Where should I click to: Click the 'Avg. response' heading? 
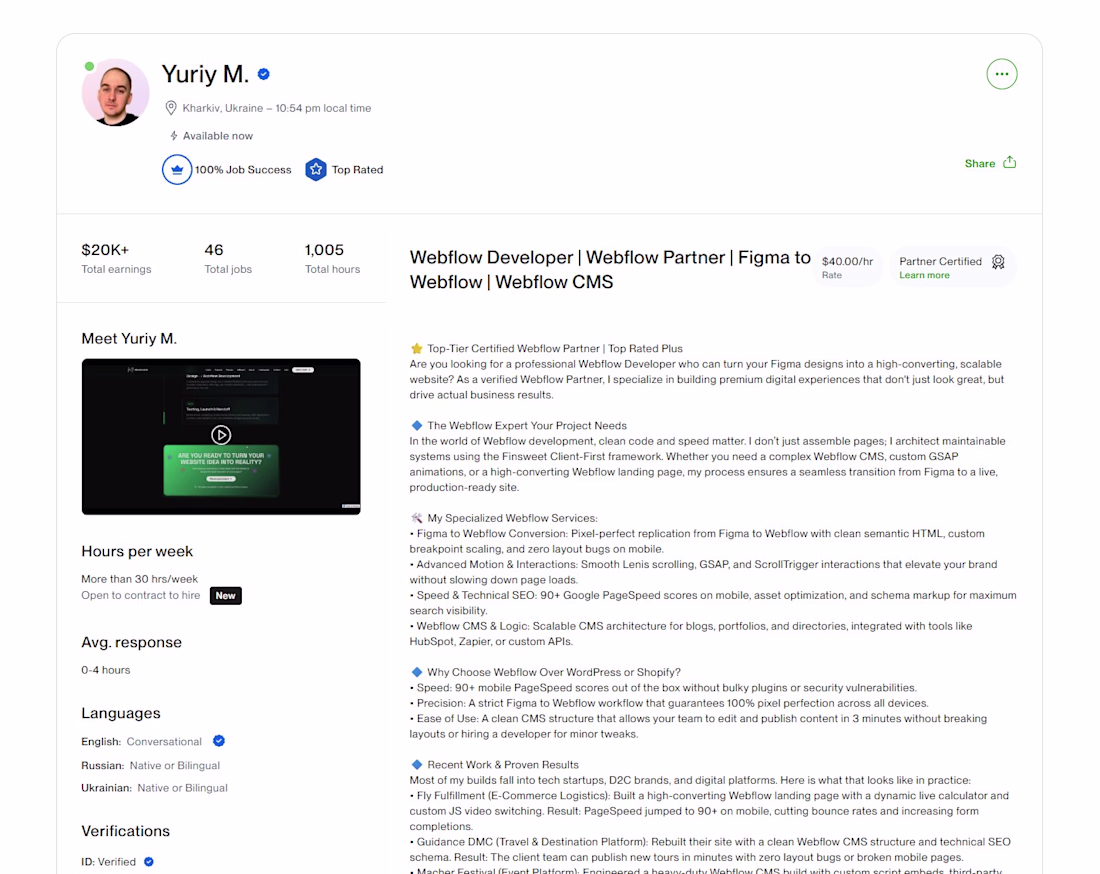pyautogui.click(x=131, y=643)
